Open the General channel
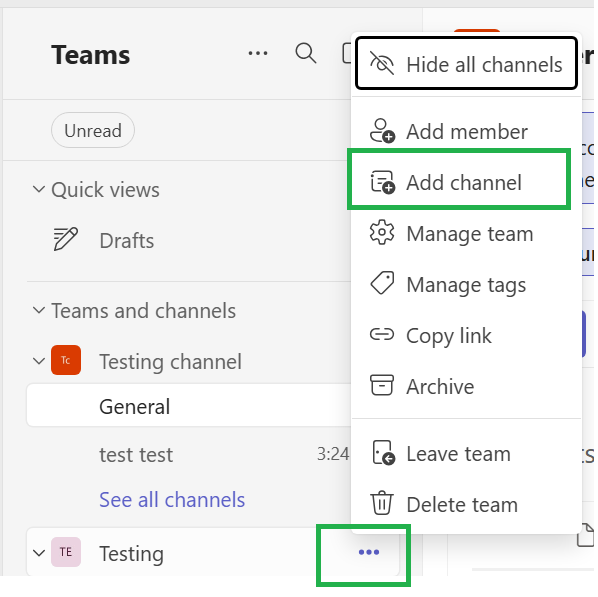The height and width of the screenshot is (597, 598). [189, 406]
